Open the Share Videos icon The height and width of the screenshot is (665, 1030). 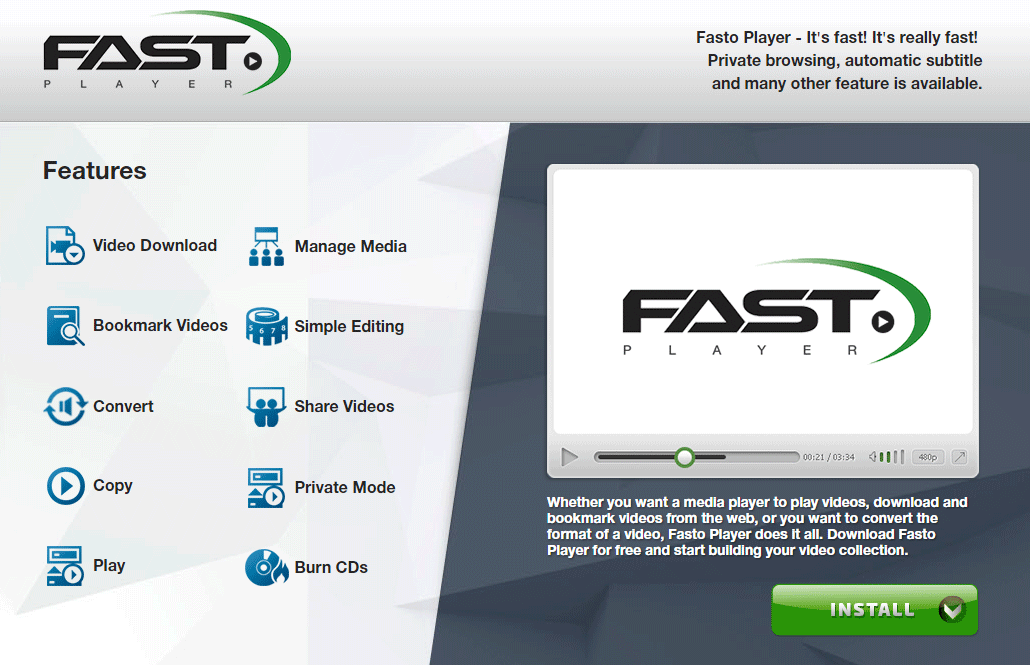pyautogui.click(x=266, y=407)
